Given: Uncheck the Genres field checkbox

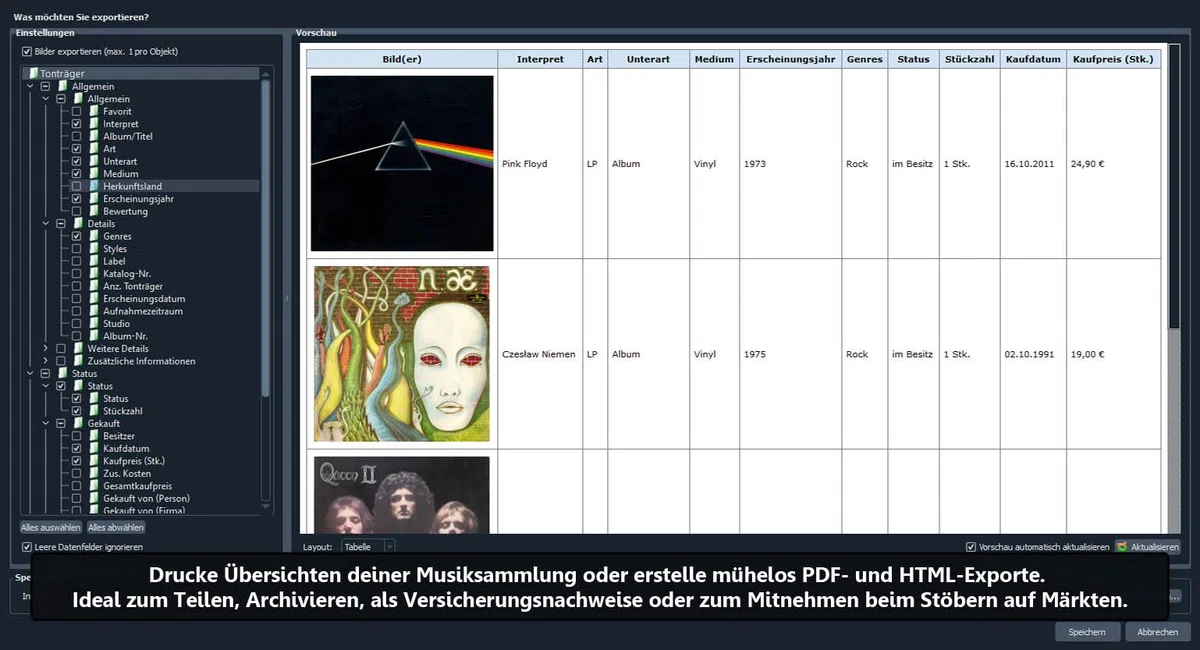Looking at the screenshot, I should point(77,236).
